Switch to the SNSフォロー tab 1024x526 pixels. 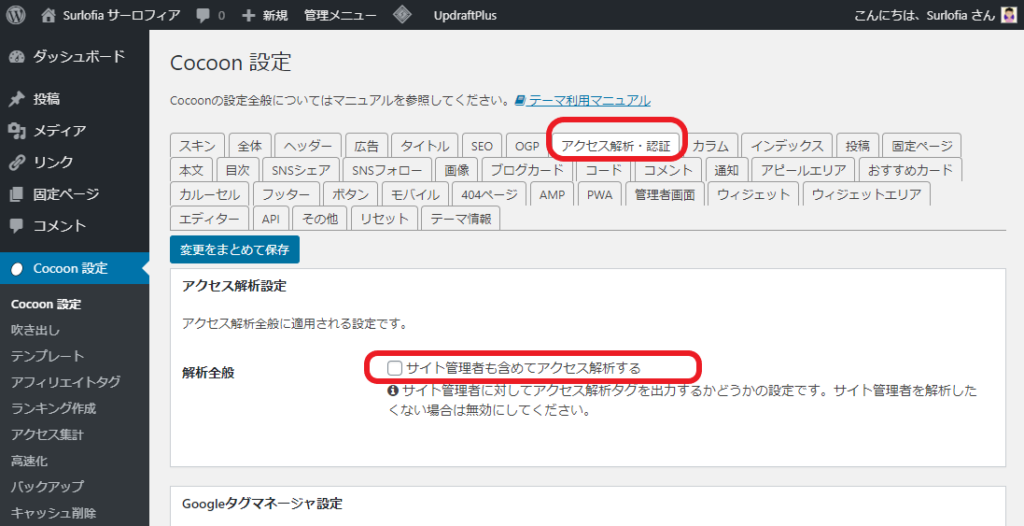point(387,170)
